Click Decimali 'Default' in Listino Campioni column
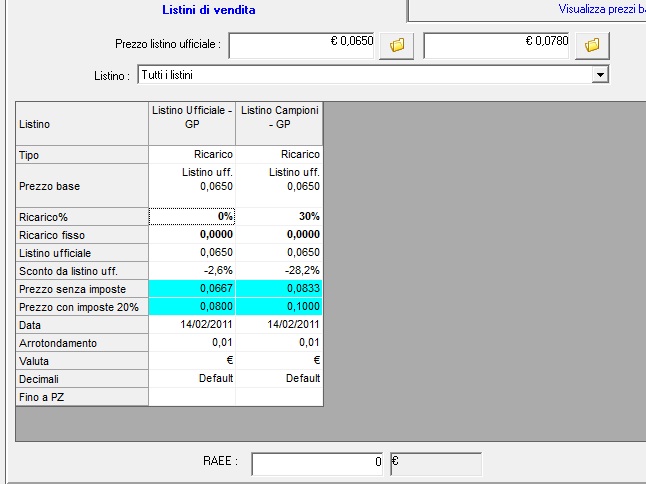This screenshot has width=646, height=484. (279, 379)
